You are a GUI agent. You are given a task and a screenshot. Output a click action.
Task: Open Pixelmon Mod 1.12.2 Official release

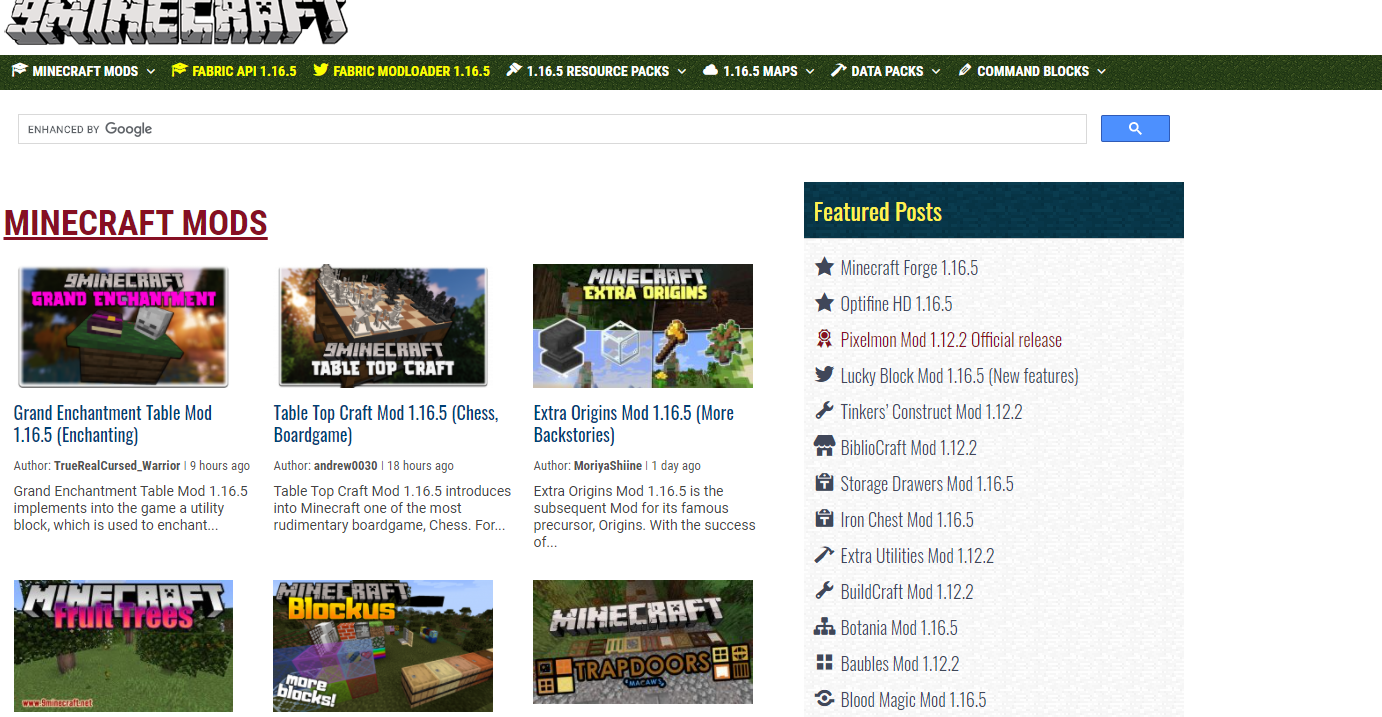pos(951,340)
